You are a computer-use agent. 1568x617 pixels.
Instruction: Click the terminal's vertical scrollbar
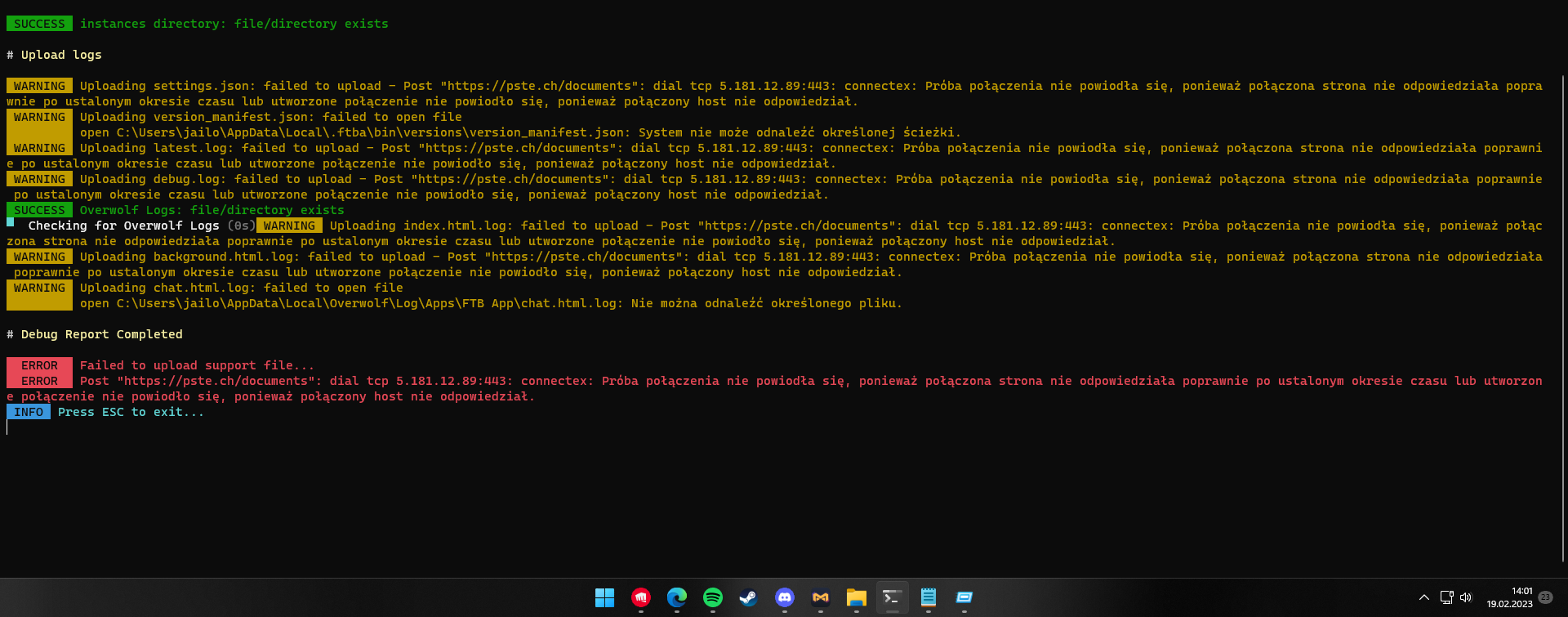[1563, 319]
